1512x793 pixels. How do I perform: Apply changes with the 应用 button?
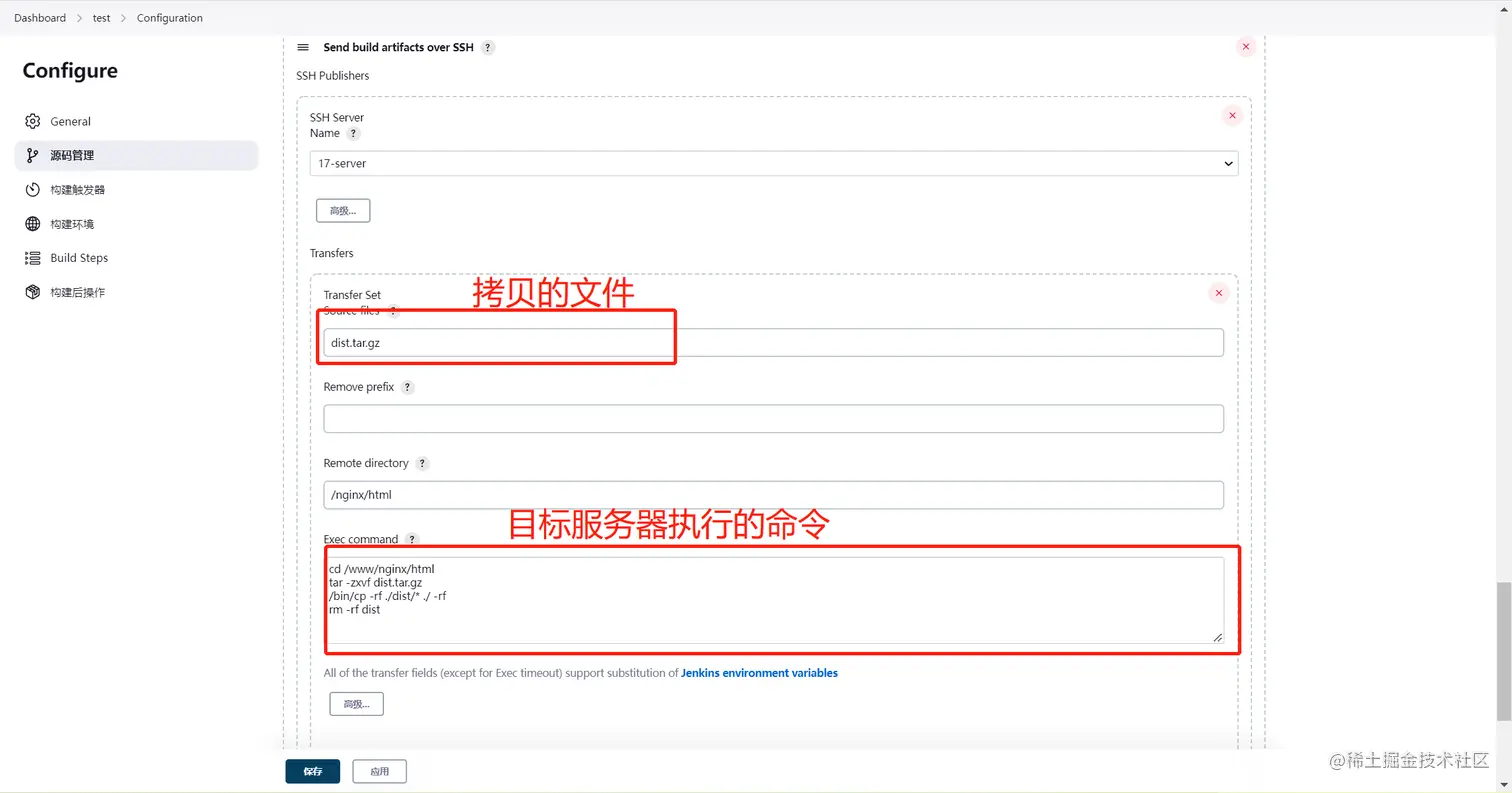click(379, 771)
